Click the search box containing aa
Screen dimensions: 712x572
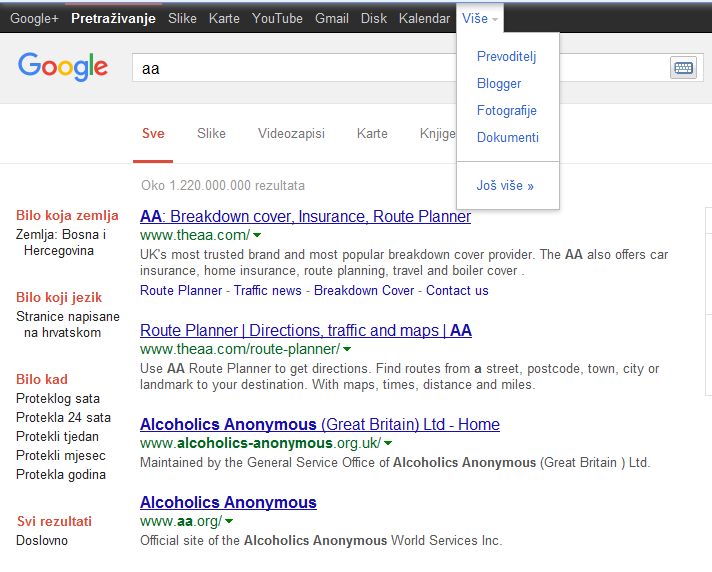[400, 68]
